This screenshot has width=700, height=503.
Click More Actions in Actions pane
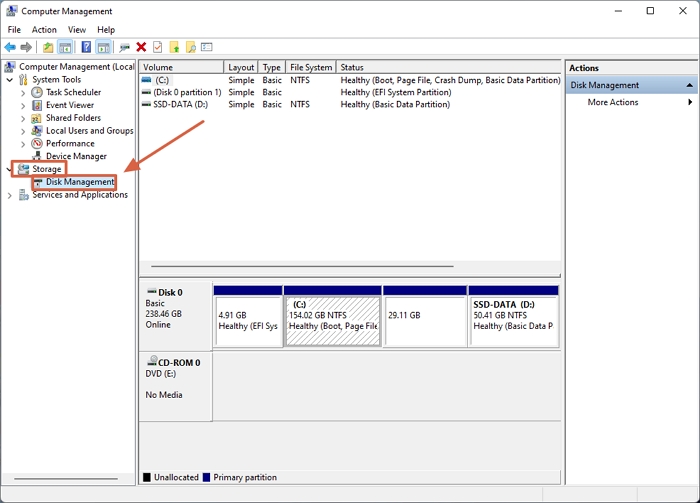pyautogui.click(x=612, y=102)
